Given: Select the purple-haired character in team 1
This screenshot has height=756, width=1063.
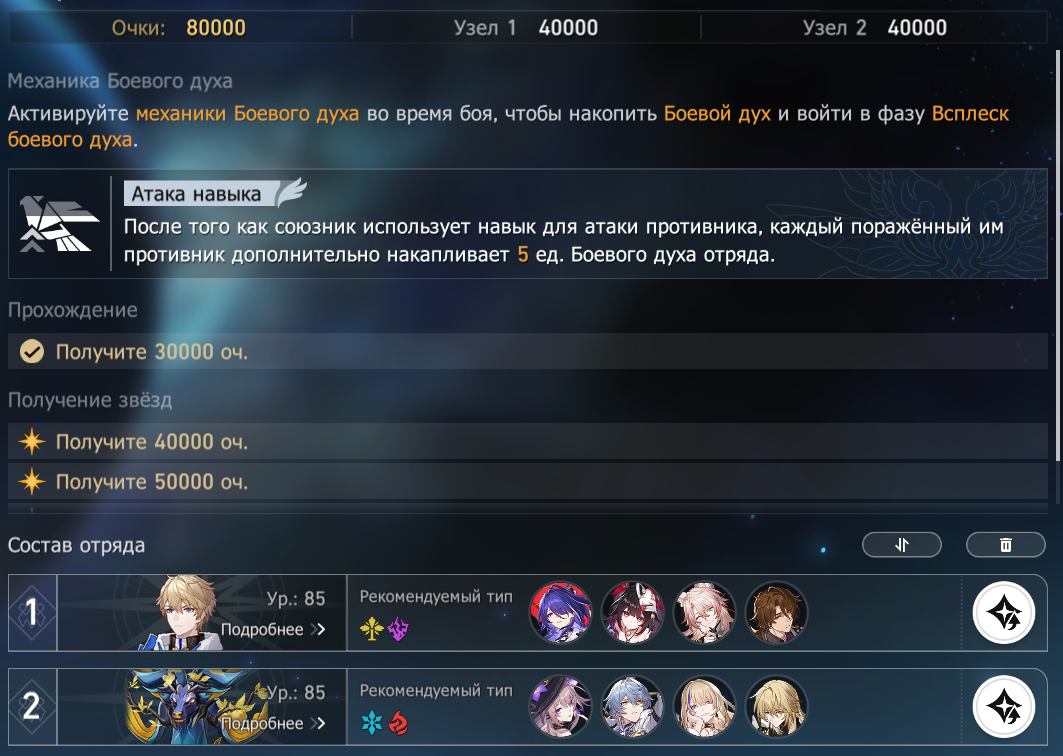Looking at the screenshot, I should point(560,613).
